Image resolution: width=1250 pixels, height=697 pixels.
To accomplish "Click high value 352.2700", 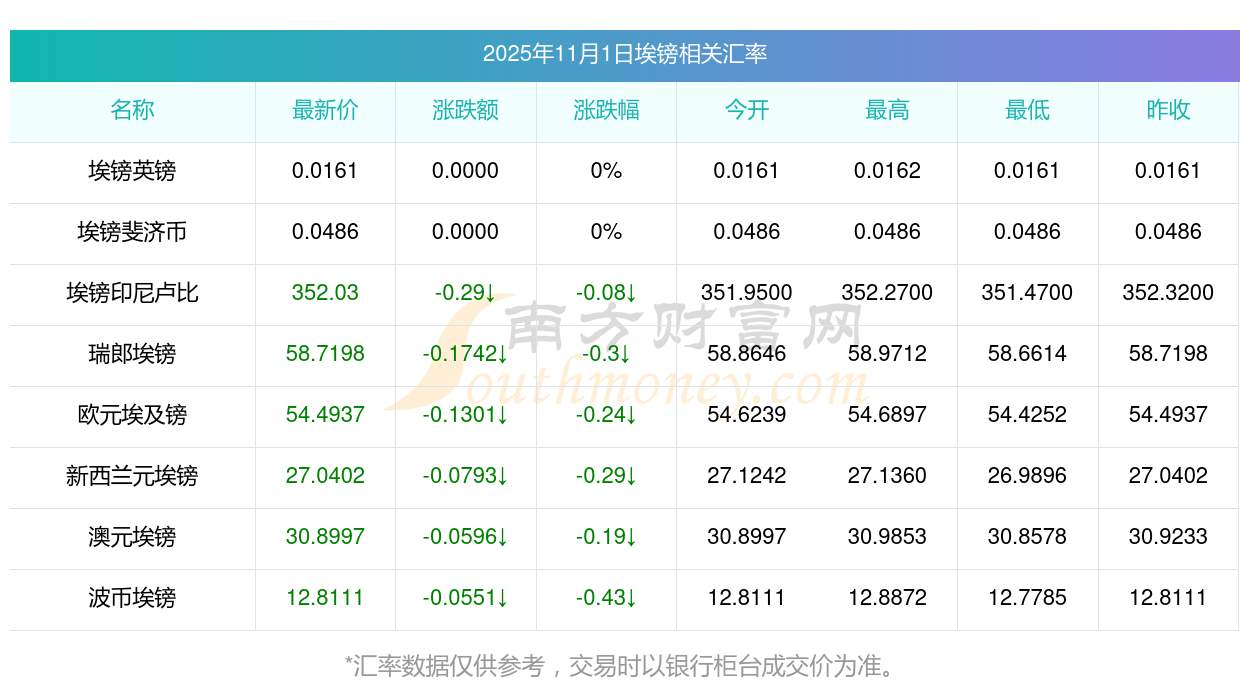I will [887, 293].
